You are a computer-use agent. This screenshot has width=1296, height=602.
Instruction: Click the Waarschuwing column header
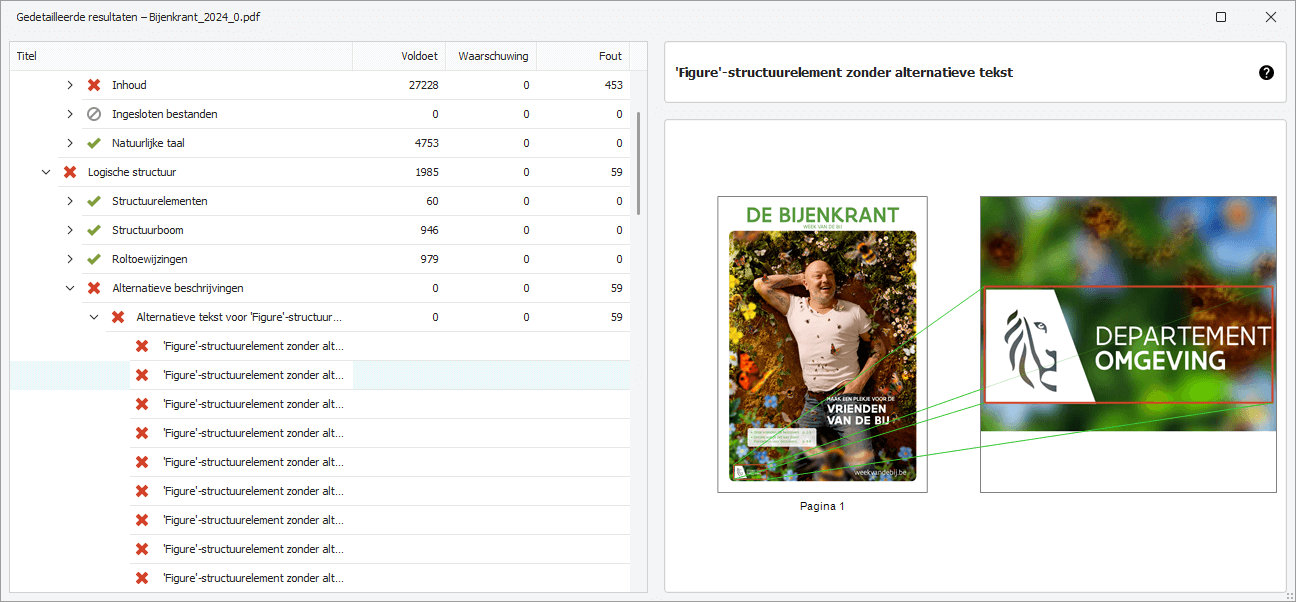click(x=492, y=56)
